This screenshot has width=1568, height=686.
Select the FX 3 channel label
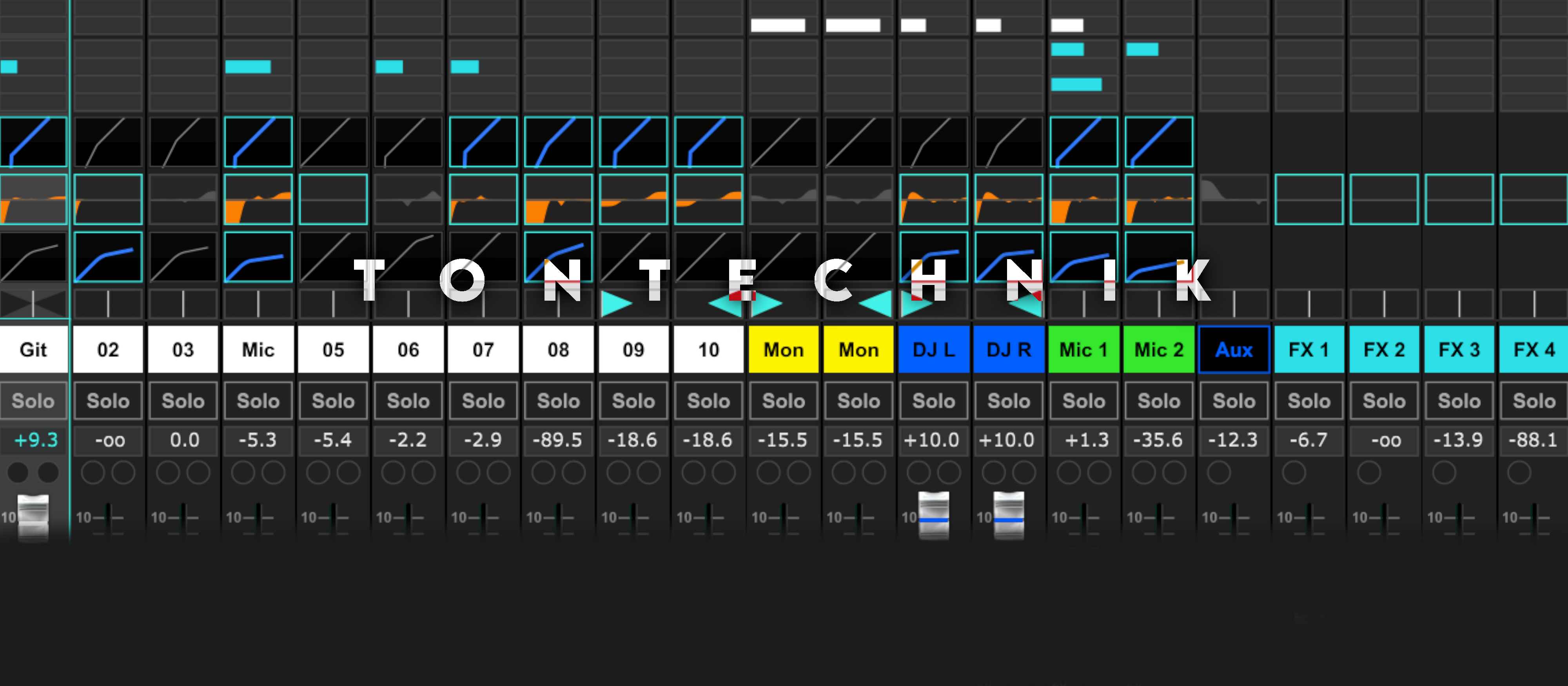1459,349
